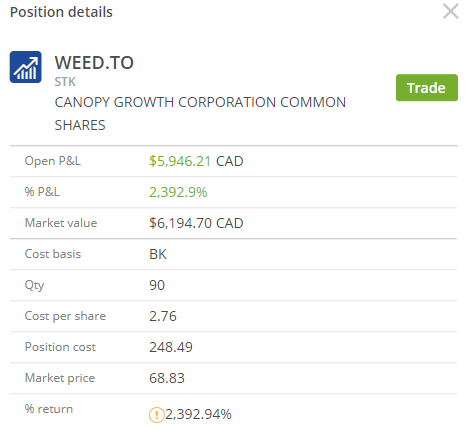Image resolution: width=470 pixels, height=429 pixels.
Task: Close the Position details panel
Action: tap(451, 11)
